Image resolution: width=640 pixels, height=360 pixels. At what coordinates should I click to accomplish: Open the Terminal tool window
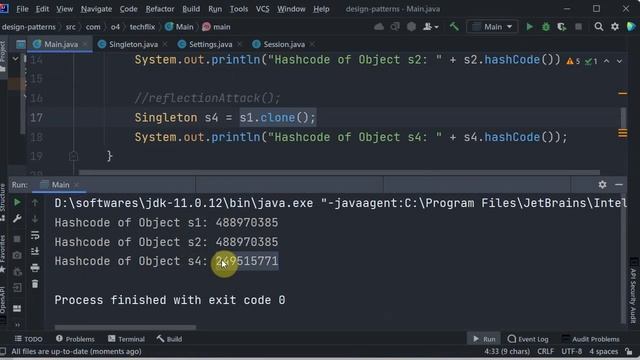coord(126,339)
